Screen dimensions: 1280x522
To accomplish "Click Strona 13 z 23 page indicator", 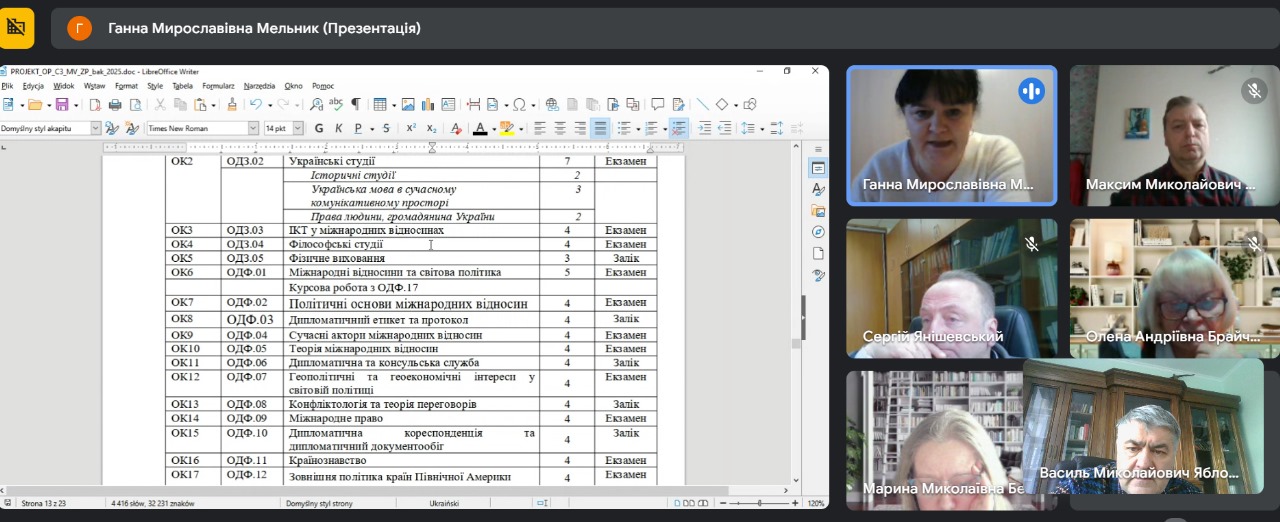I will [44, 503].
